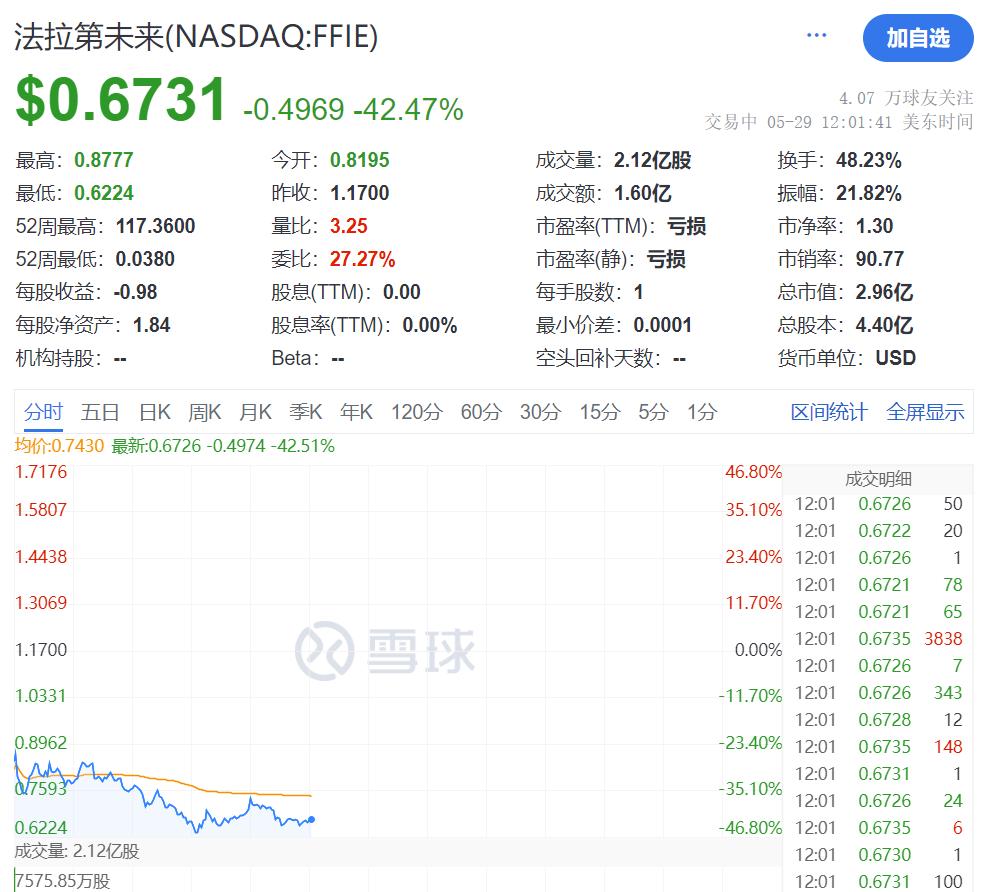
Task: Click the 量比 value 3.25
Action: pyautogui.click(x=349, y=226)
